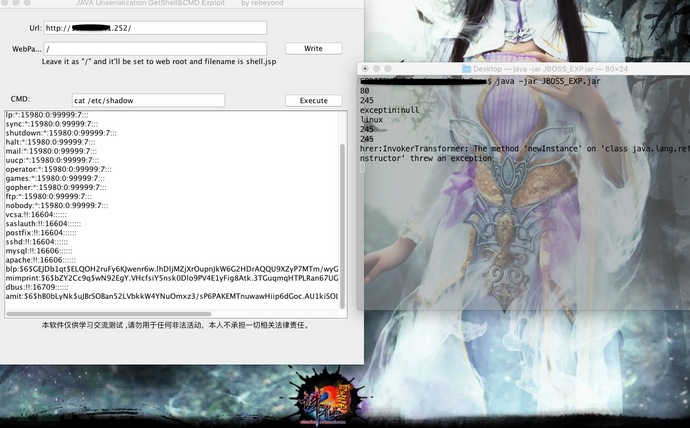Click the output area vertical scrollbar

click(x=343, y=227)
